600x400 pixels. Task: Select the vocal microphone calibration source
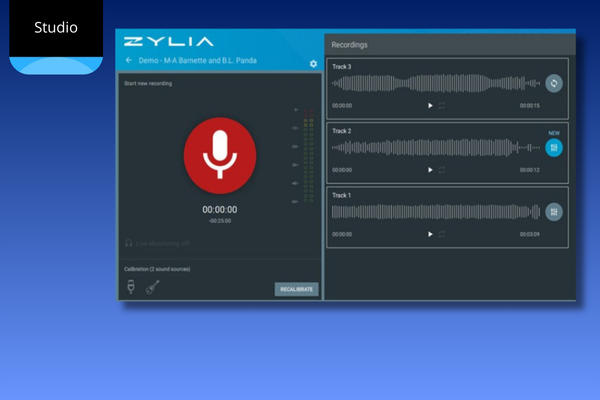[131, 287]
